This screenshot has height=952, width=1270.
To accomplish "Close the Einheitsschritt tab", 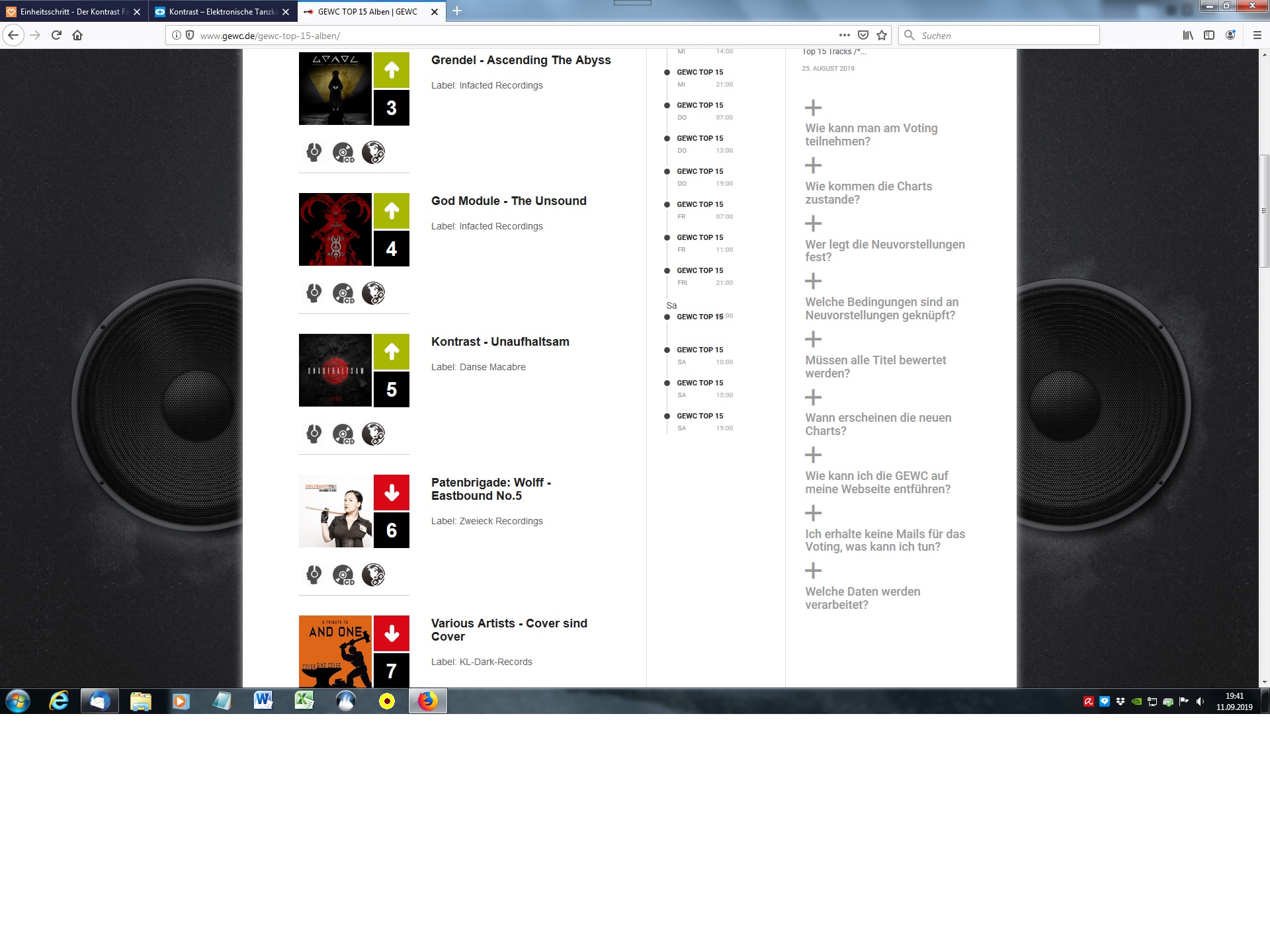I will pos(137,12).
